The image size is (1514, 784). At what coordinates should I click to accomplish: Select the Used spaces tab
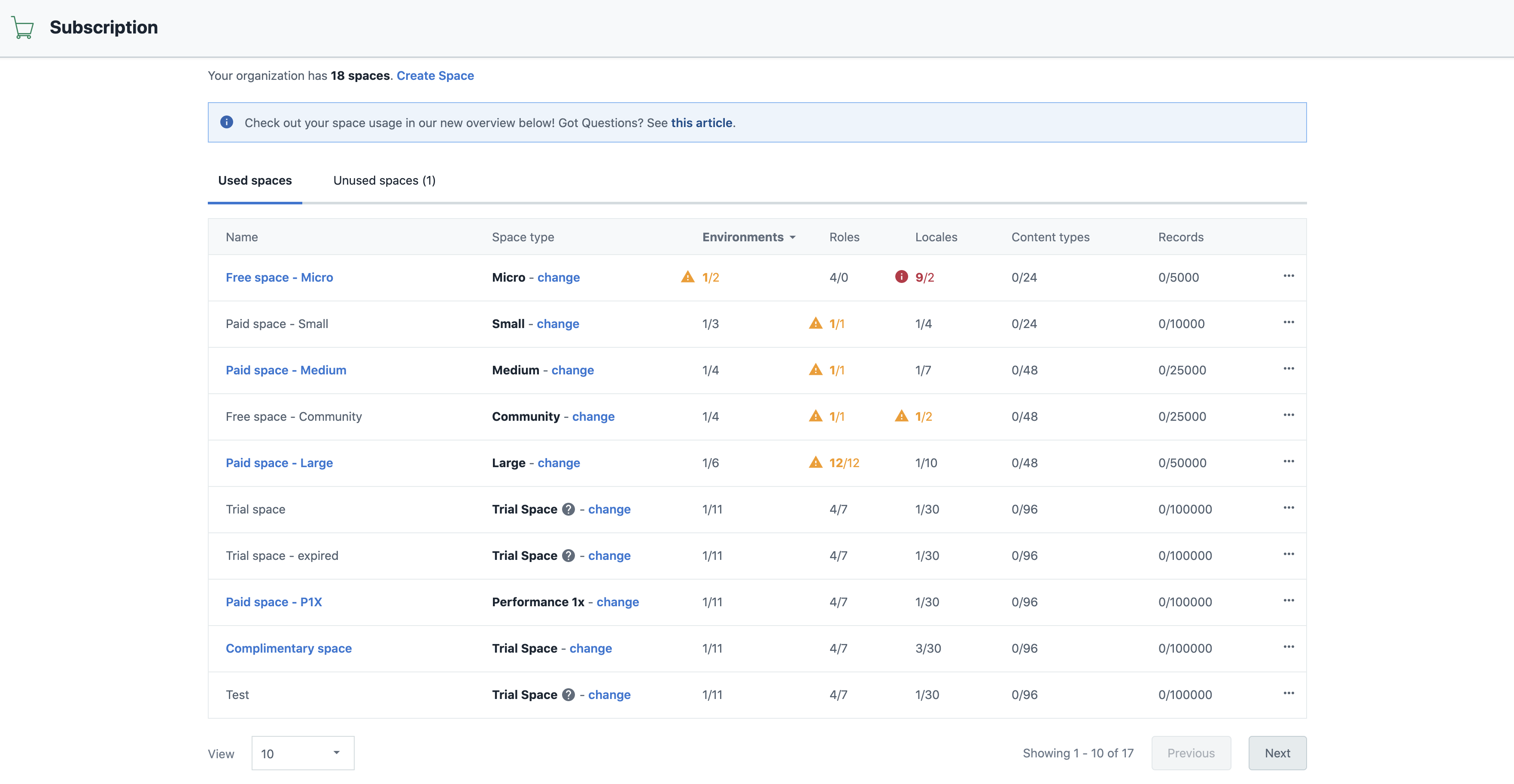click(255, 180)
